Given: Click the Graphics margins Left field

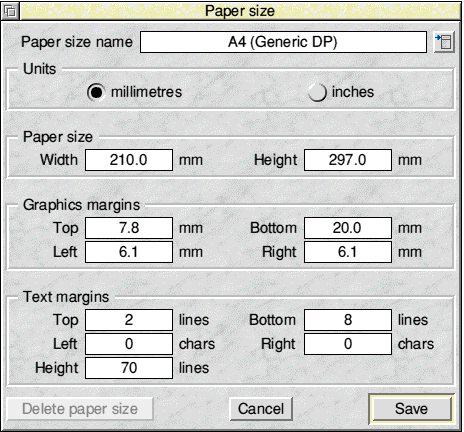Looking at the screenshot, I should [x=129, y=252].
